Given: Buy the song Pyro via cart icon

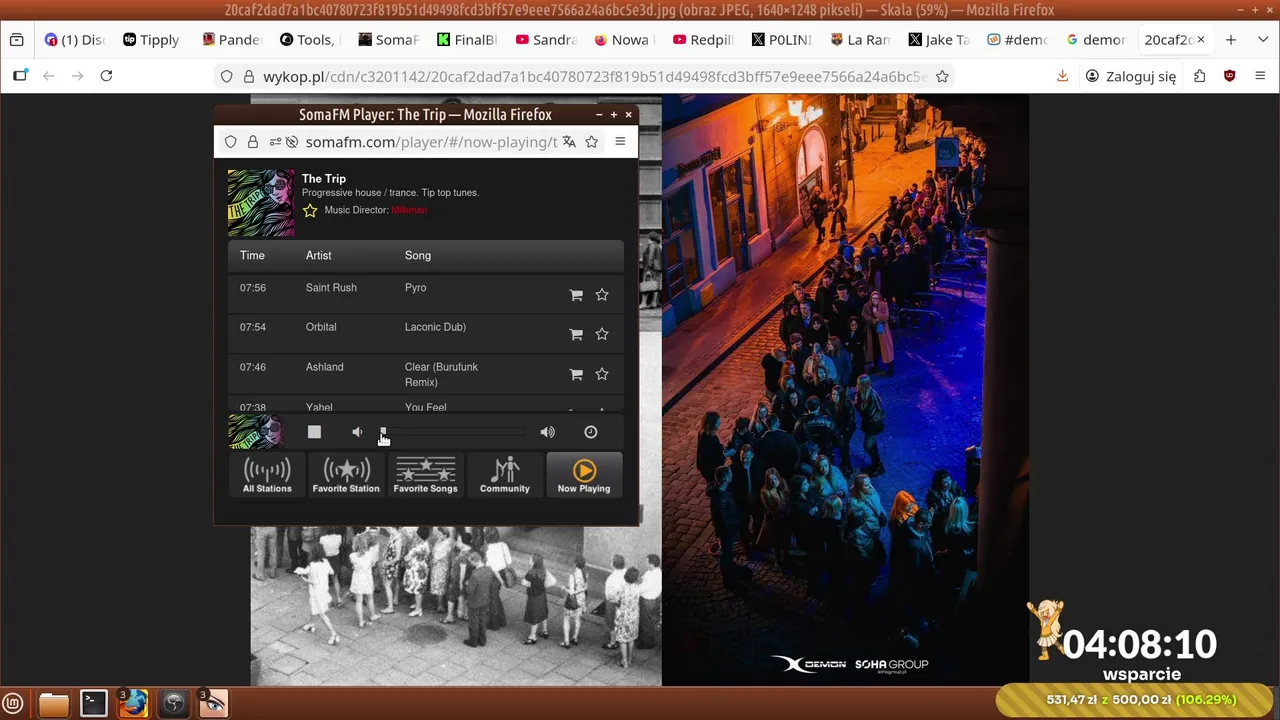Looking at the screenshot, I should click(x=576, y=295).
